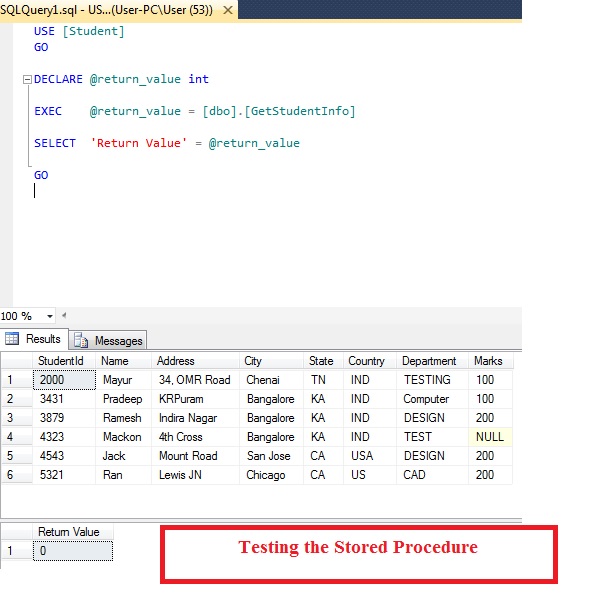Screen dimensions: 606x595
Task: Select row header 1 for Mayur
Action: (17, 380)
